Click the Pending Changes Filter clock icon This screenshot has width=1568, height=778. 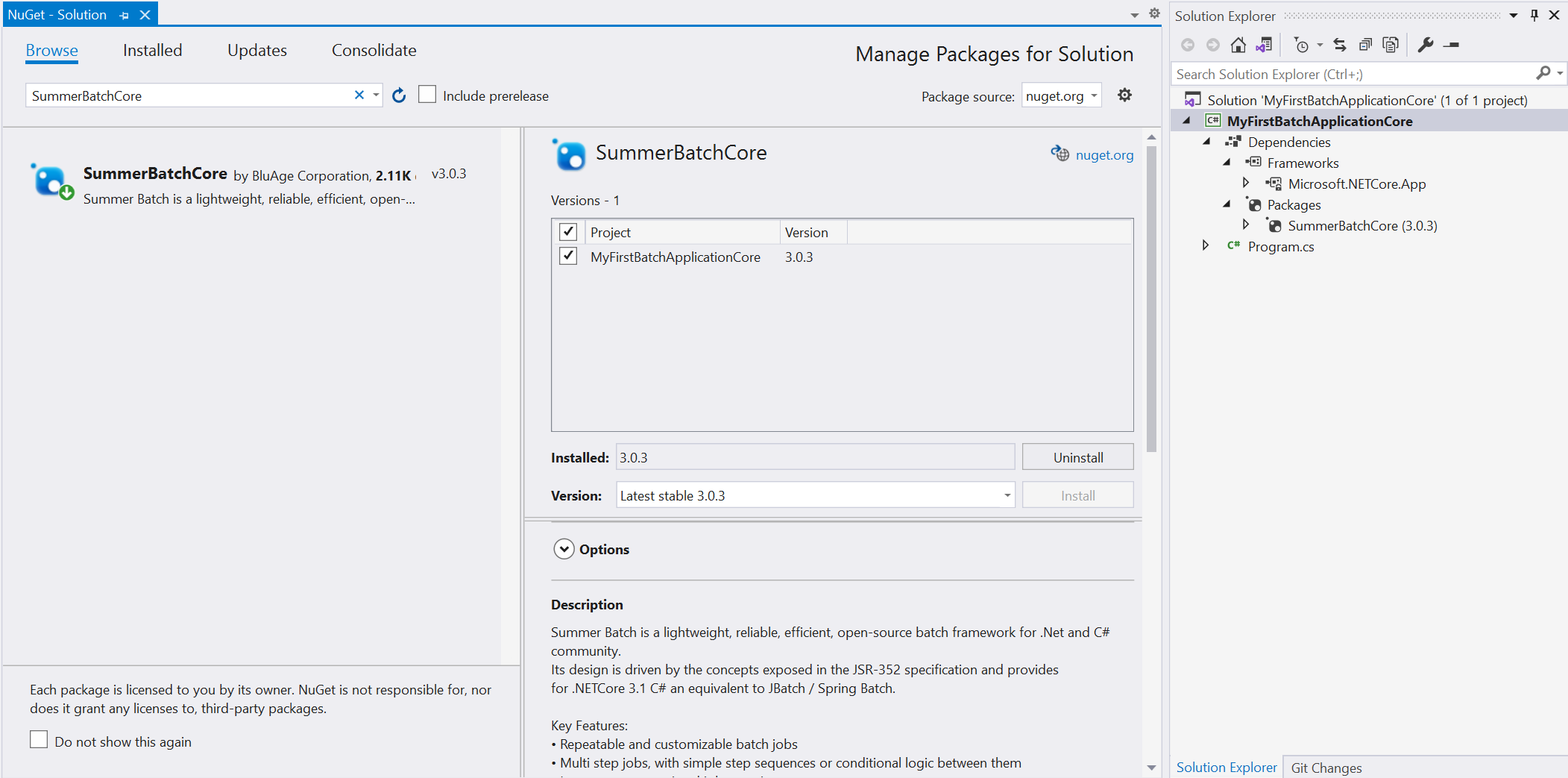click(x=1301, y=45)
